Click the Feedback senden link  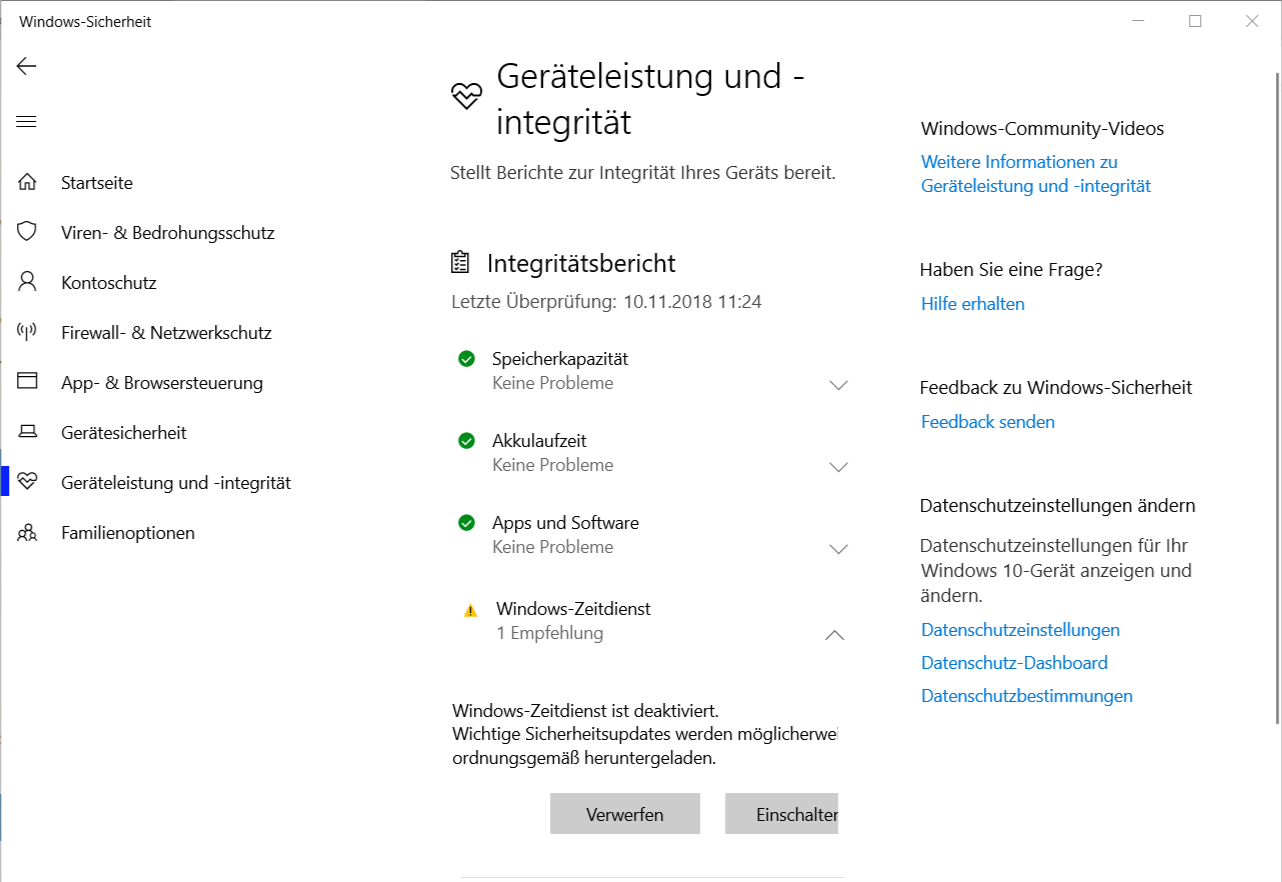pos(988,422)
